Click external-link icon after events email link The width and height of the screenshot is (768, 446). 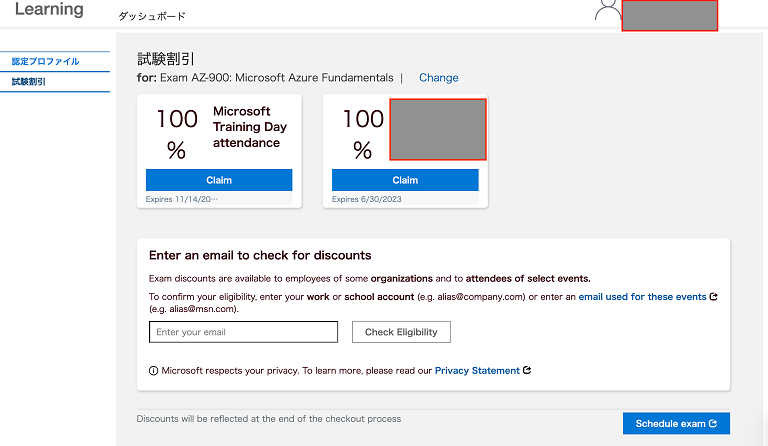tap(713, 297)
